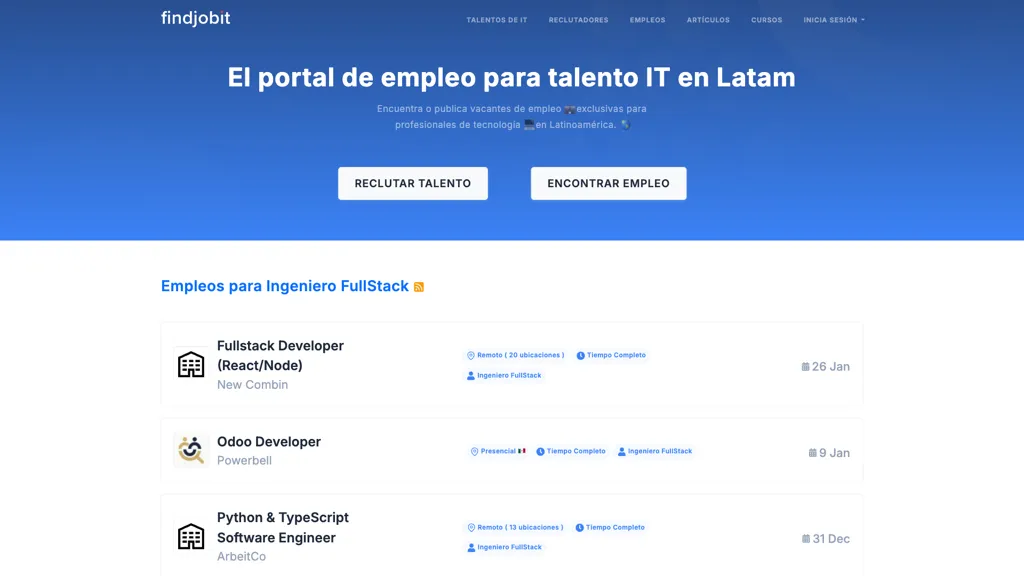Click the findjobit logo
Image resolution: width=1024 pixels, height=576 pixels.
coord(195,17)
